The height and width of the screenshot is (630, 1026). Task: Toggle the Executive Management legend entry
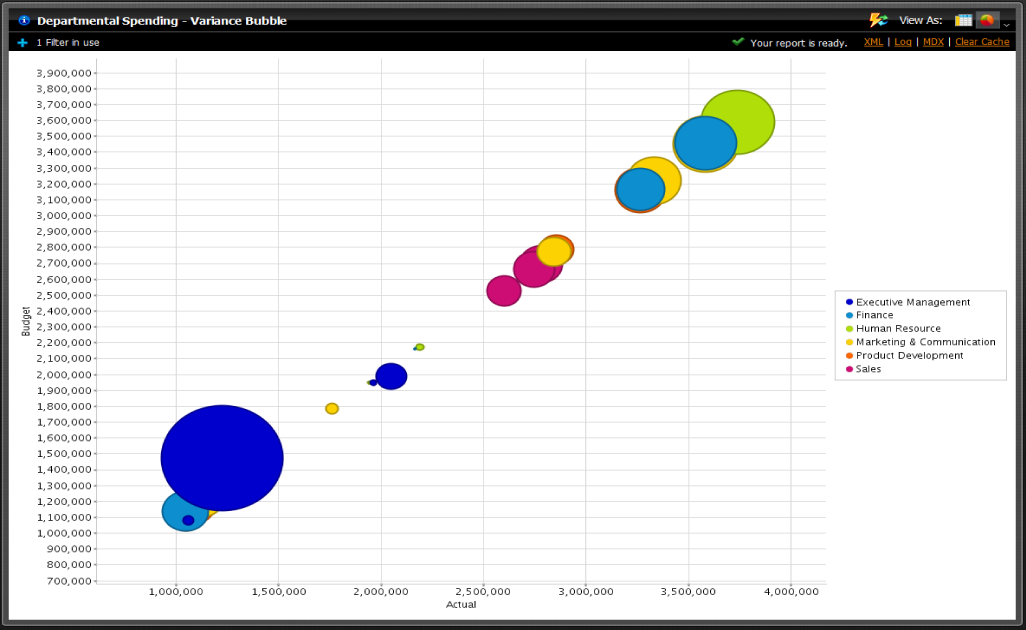click(x=900, y=302)
